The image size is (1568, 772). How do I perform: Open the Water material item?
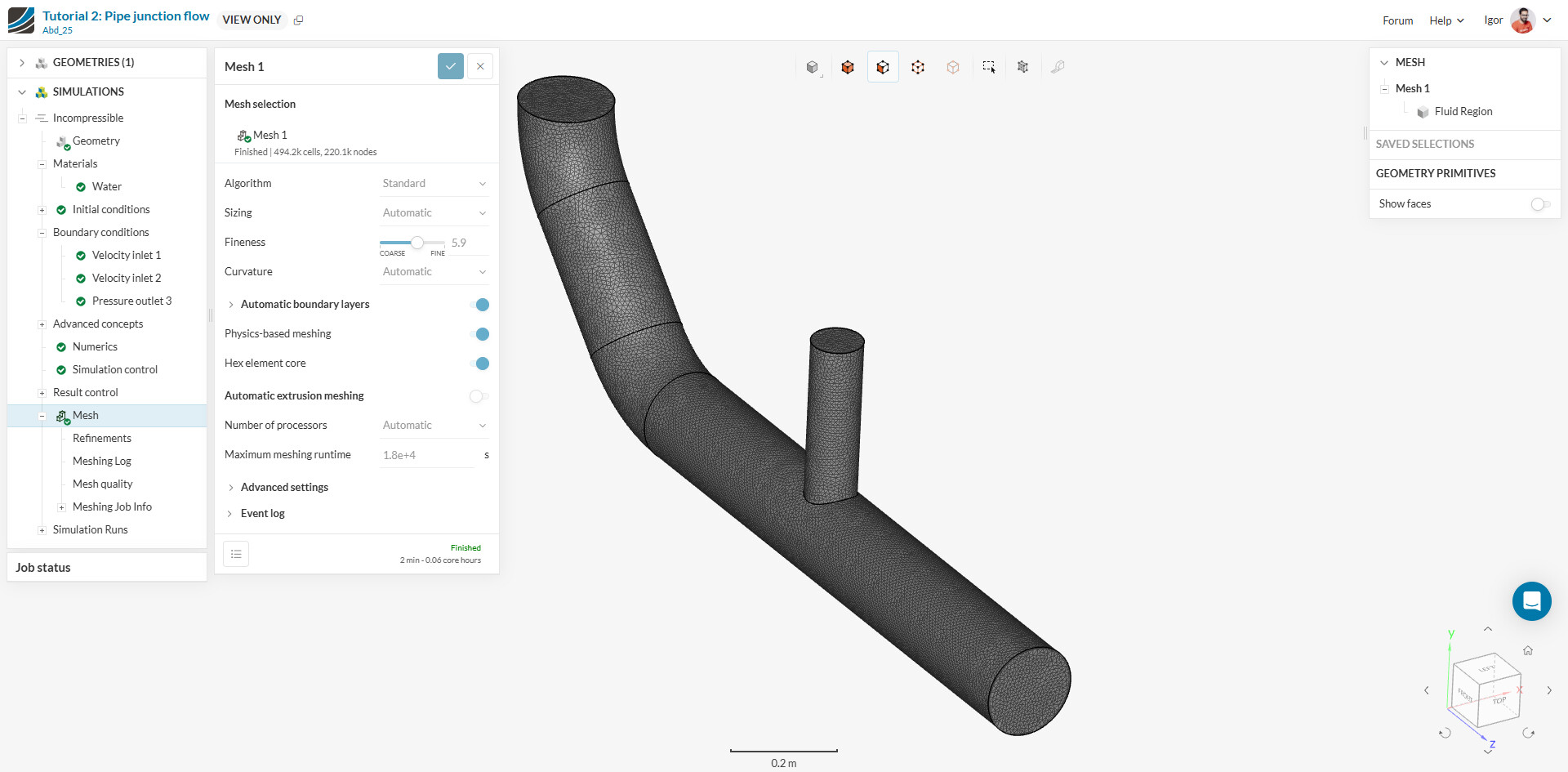(107, 187)
